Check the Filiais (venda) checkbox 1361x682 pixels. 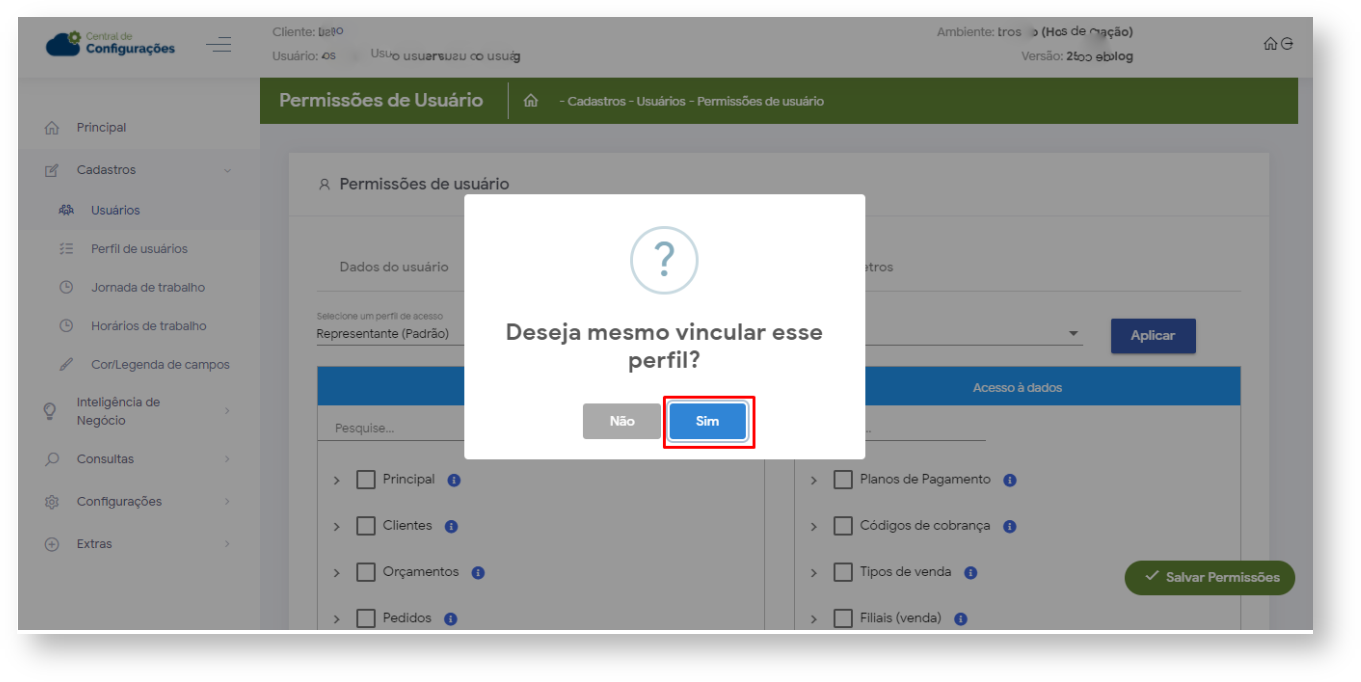[x=843, y=619]
